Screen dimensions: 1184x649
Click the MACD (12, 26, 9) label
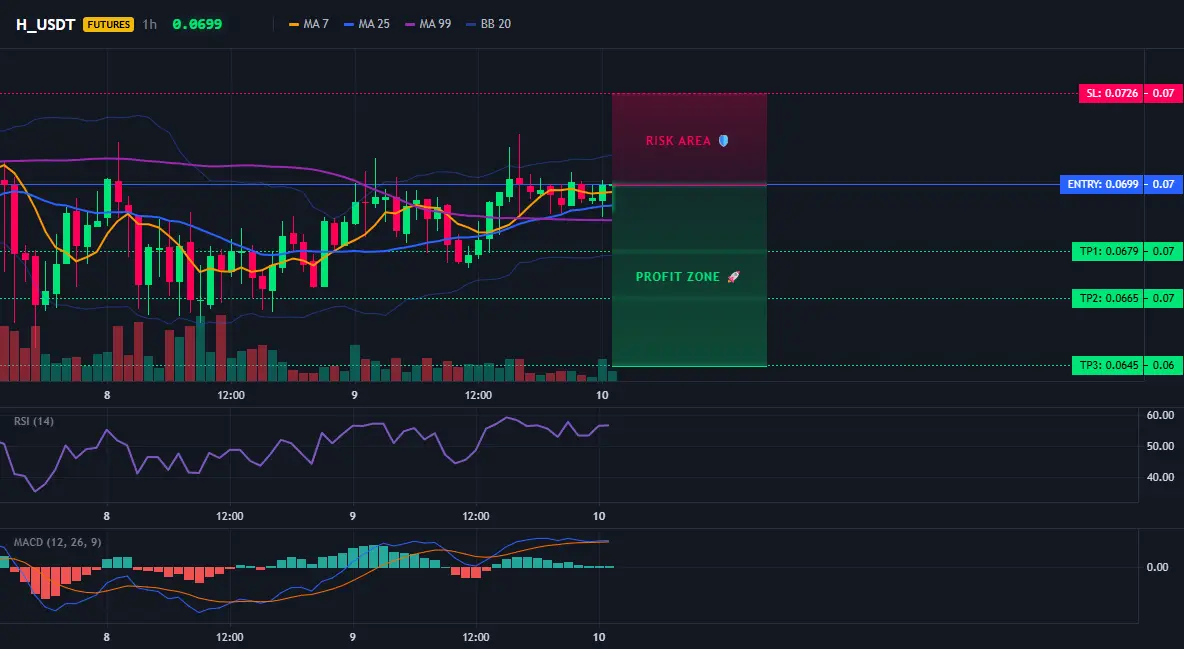[57, 542]
